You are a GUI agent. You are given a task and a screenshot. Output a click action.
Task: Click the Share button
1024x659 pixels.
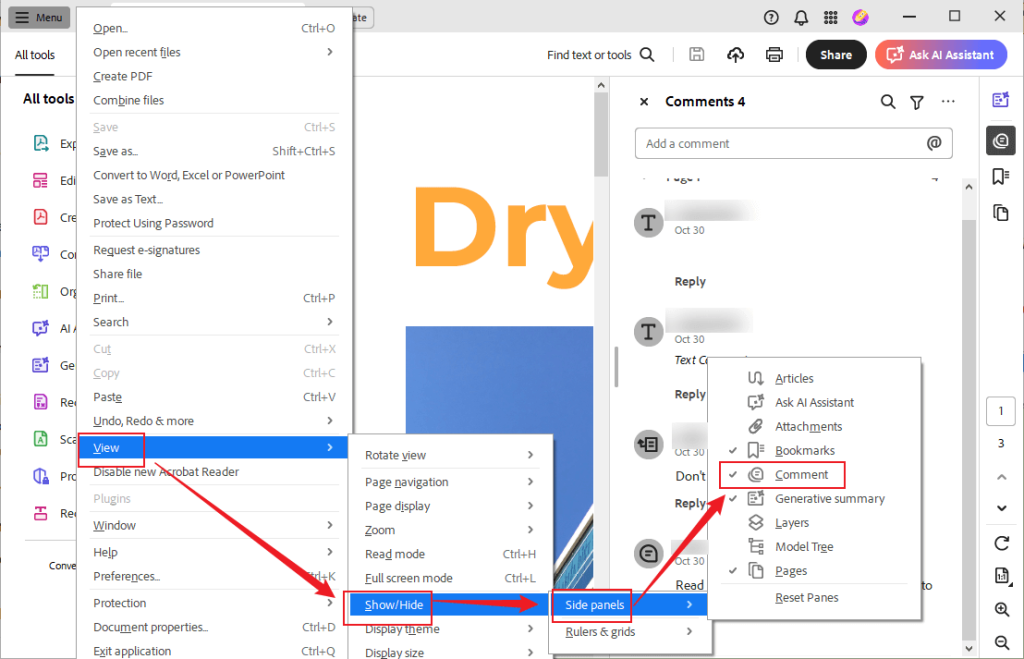coord(835,55)
